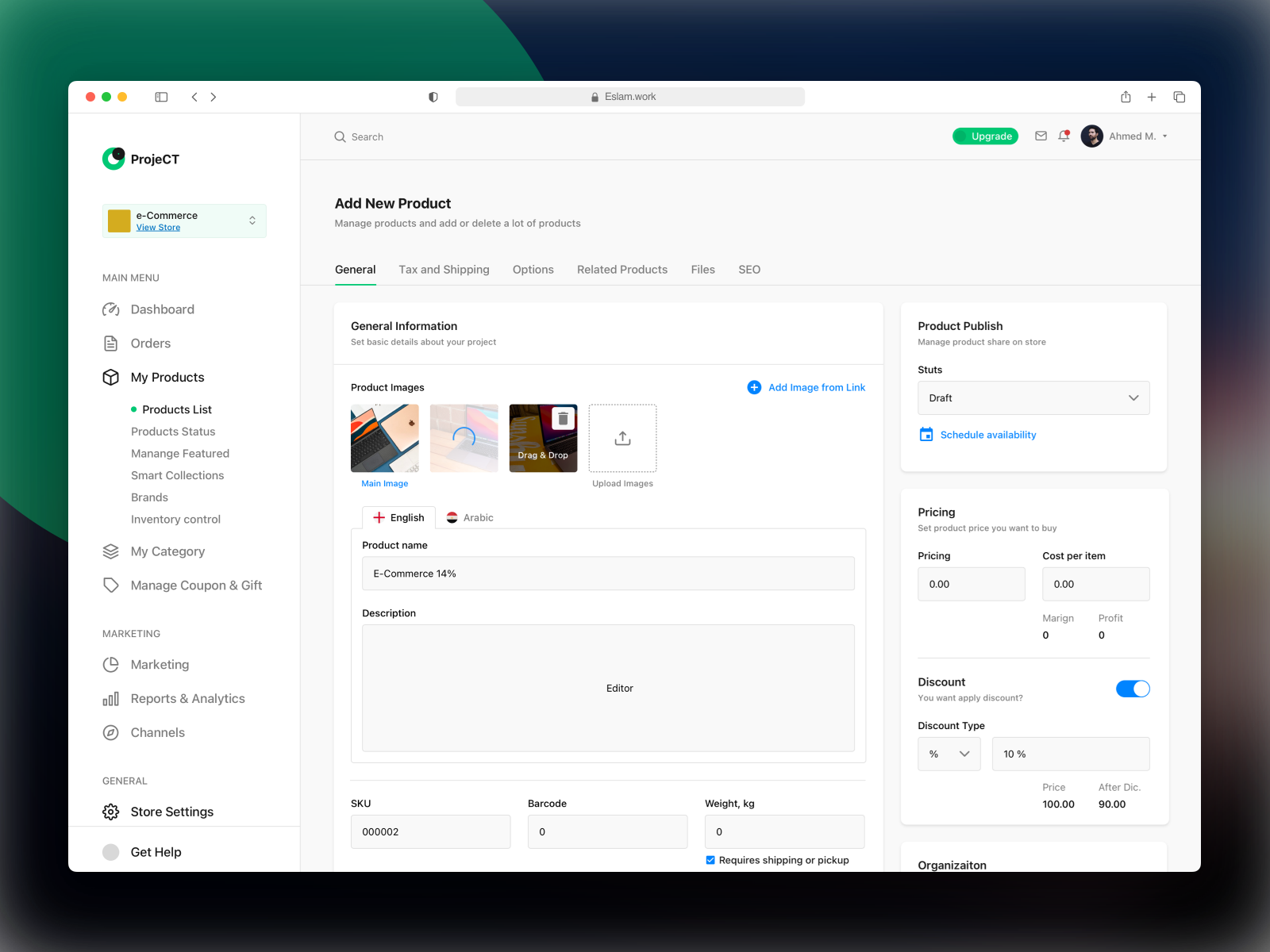Open the Stuts Draft dropdown
This screenshot has width=1270, height=952.
point(1033,398)
